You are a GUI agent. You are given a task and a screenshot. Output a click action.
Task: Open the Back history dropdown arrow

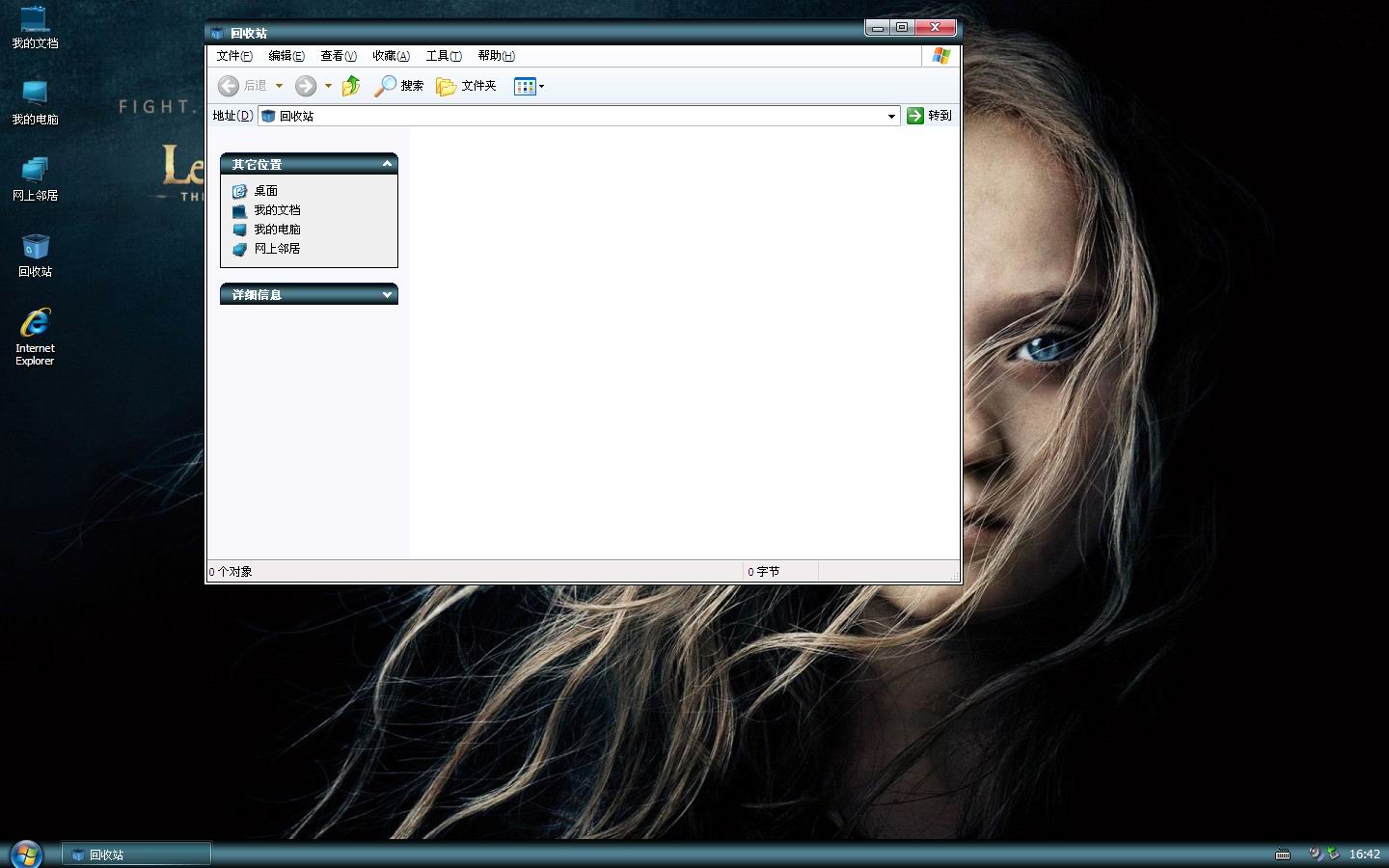[x=279, y=86]
